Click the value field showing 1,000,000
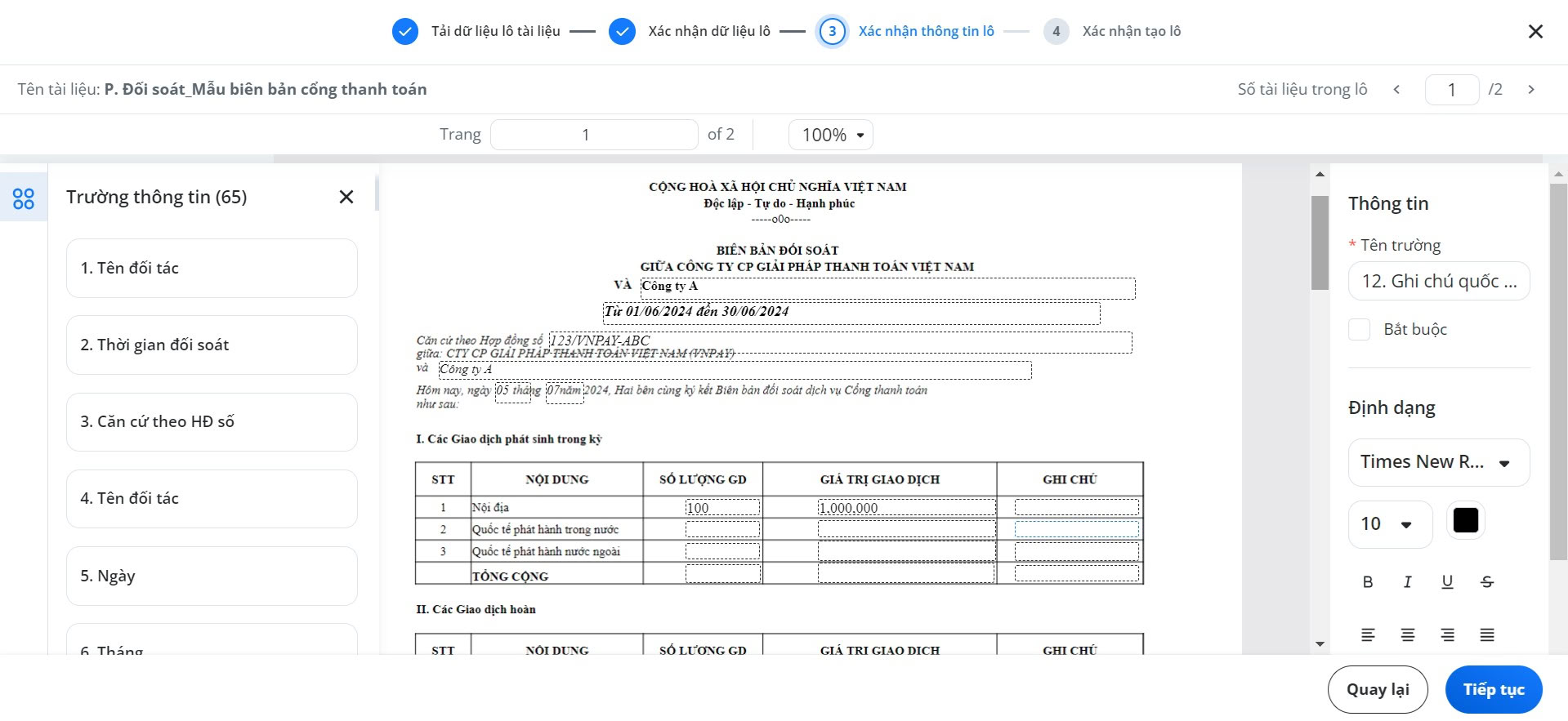Viewport: 1568px width, 721px height. click(907, 508)
